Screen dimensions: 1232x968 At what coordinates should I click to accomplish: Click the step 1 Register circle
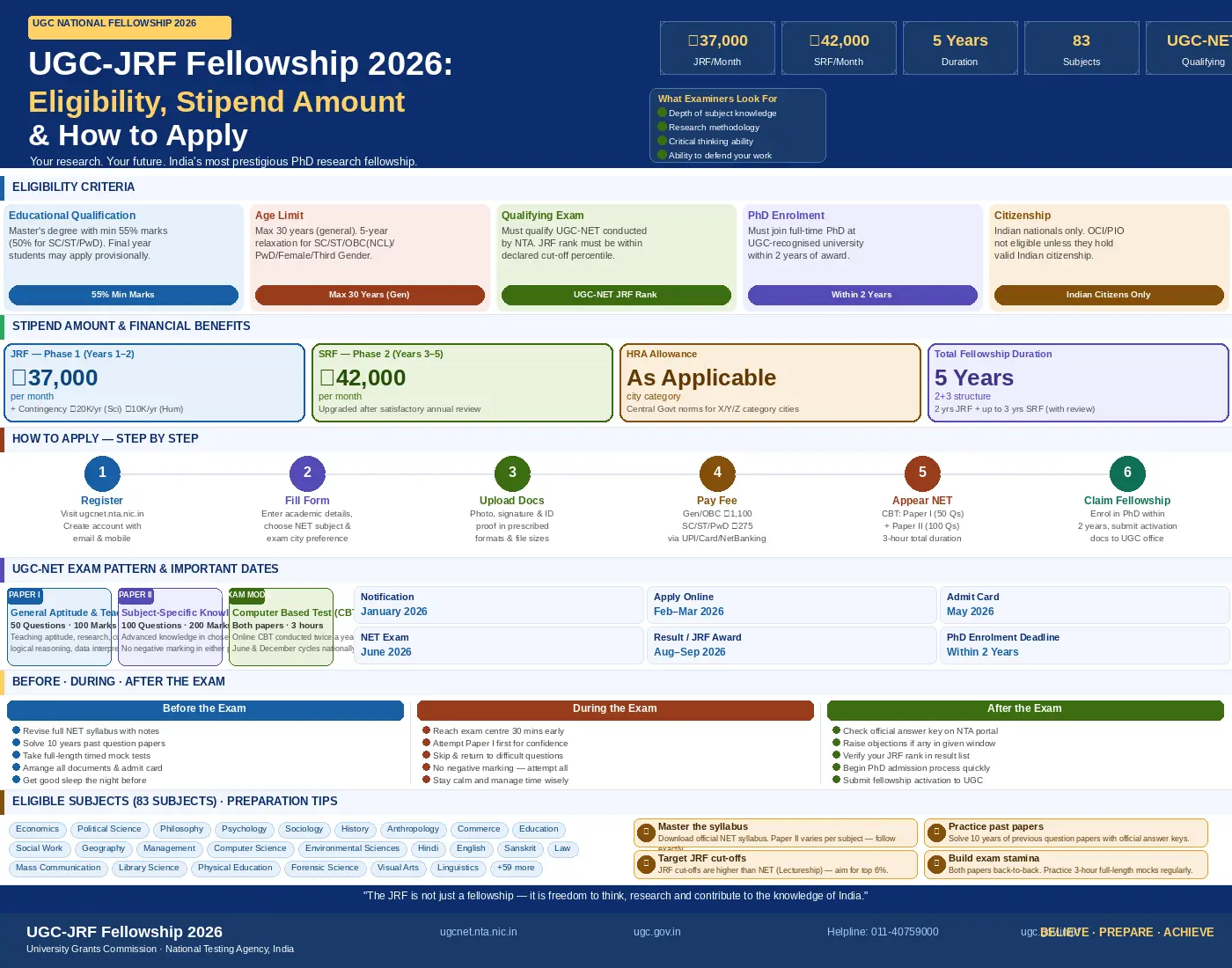[x=102, y=473]
